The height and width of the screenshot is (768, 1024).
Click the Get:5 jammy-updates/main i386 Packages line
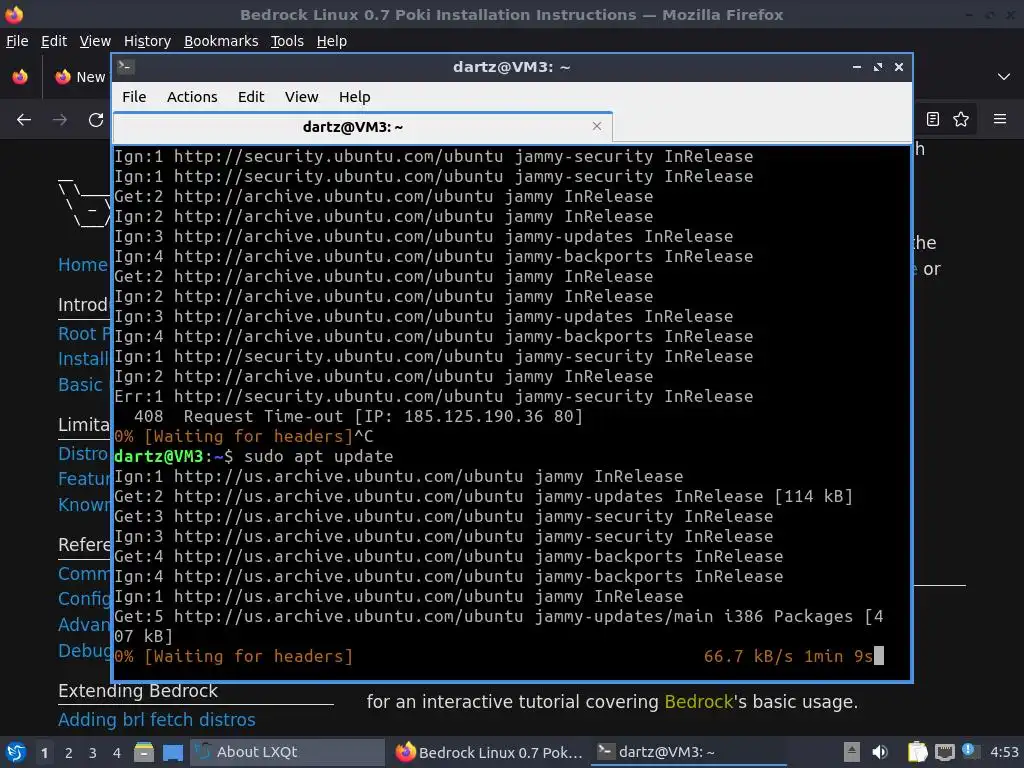(498, 626)
